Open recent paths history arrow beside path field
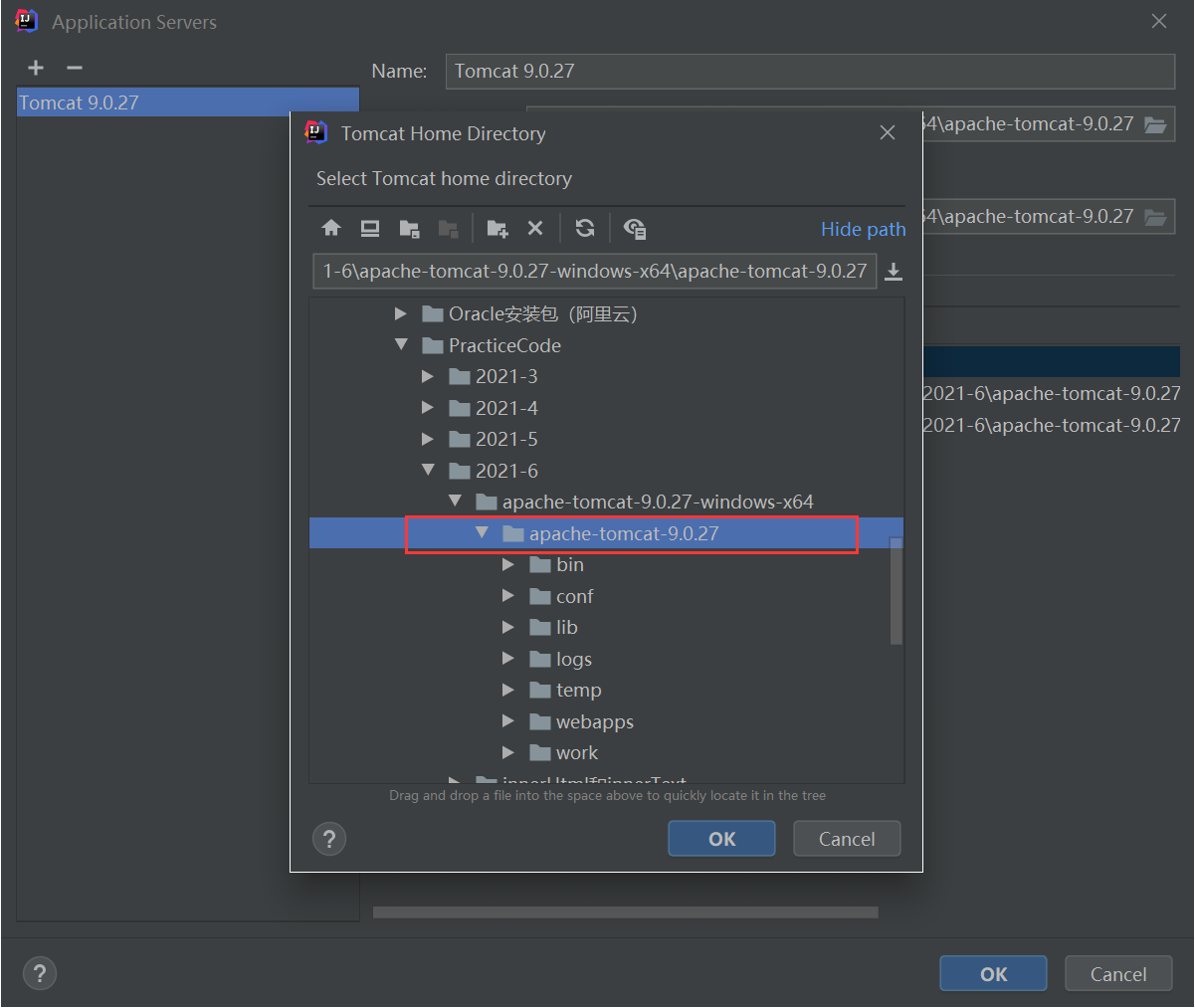 point(894,271)
